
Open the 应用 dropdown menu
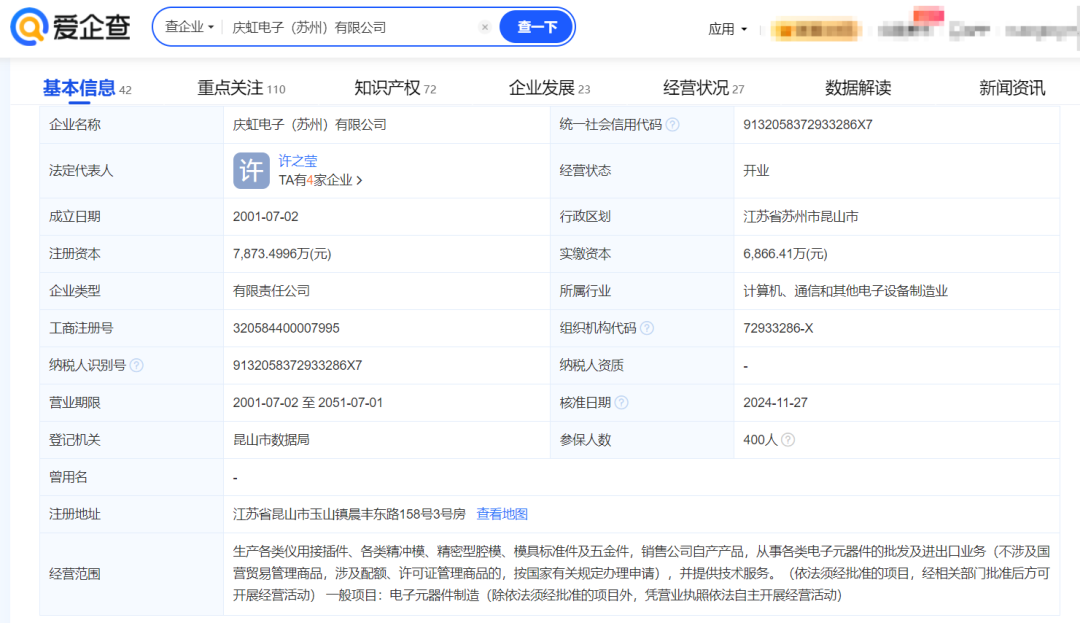[727, 30]
